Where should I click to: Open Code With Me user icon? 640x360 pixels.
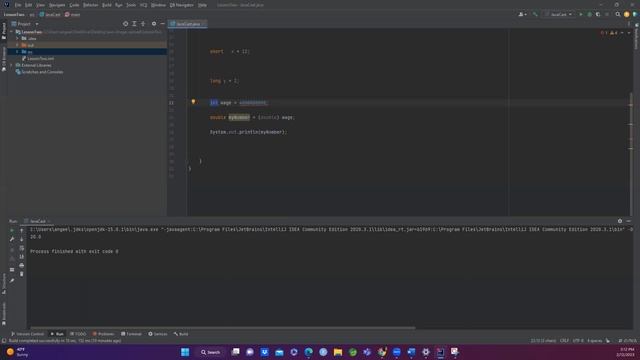point(522,14)
